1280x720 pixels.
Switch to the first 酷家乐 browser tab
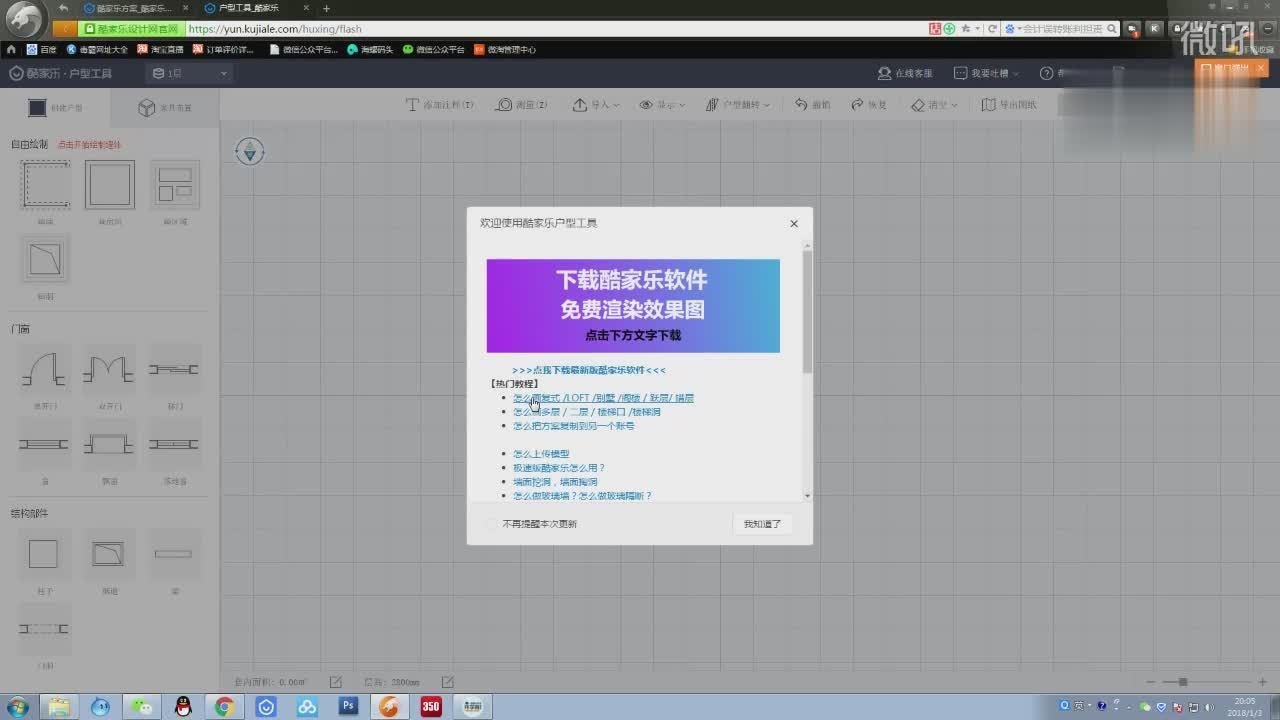point(135,8)
